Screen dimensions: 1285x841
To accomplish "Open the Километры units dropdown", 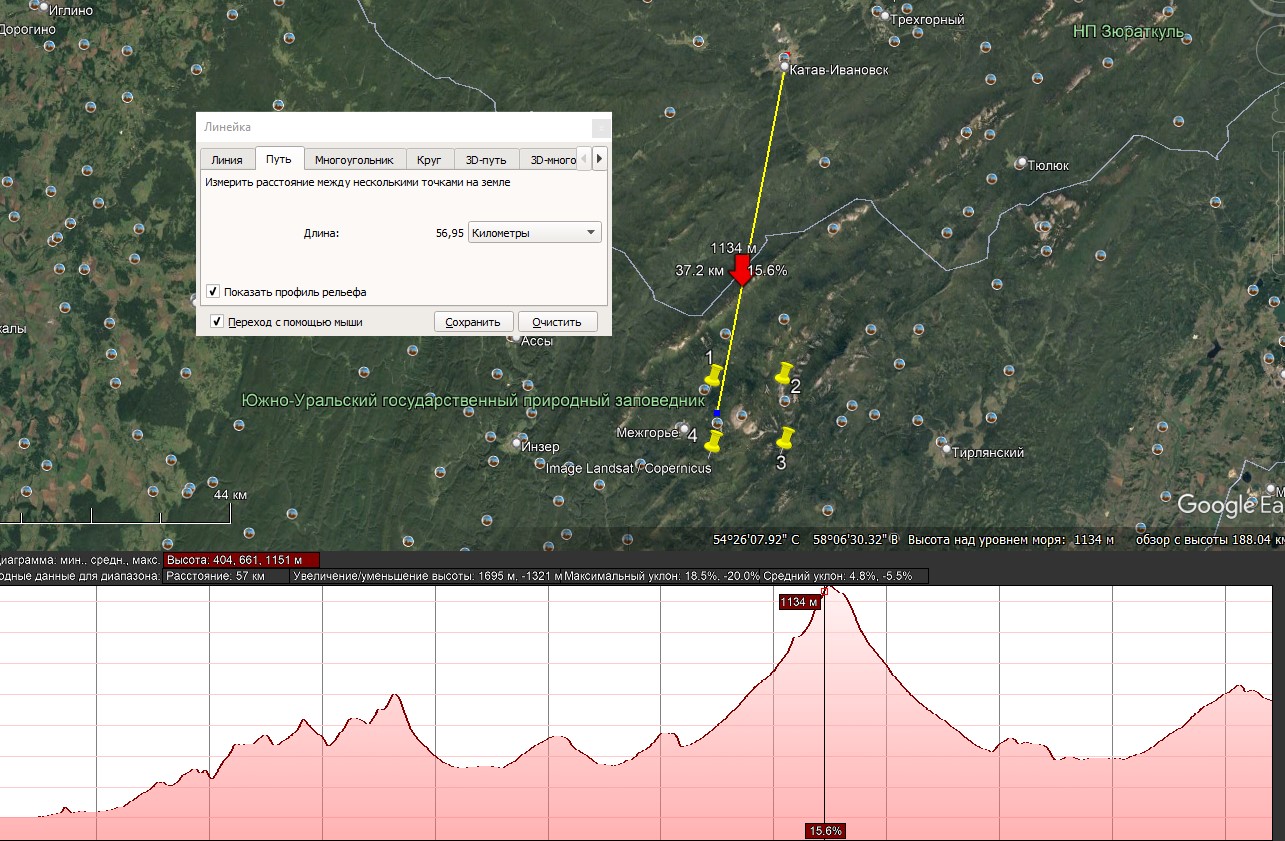I will pyautogui.click(x=534, y=233).
